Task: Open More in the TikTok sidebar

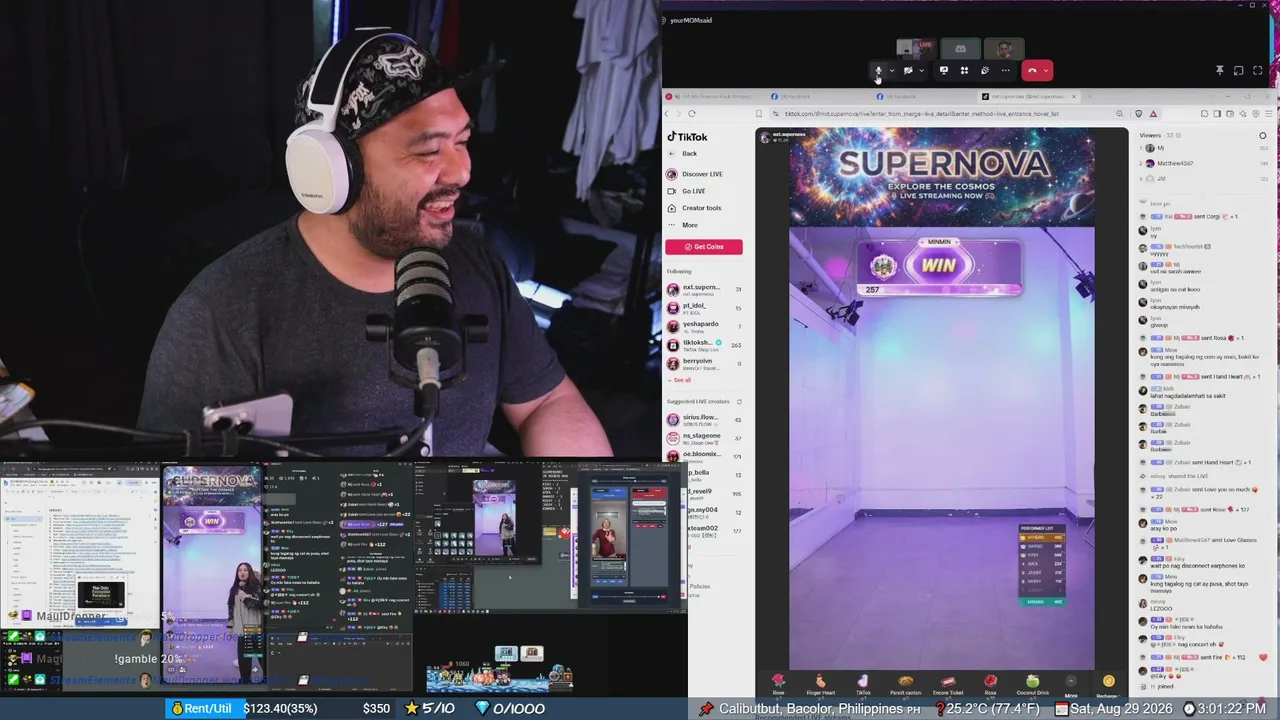Action: click(x=682, y=225)
